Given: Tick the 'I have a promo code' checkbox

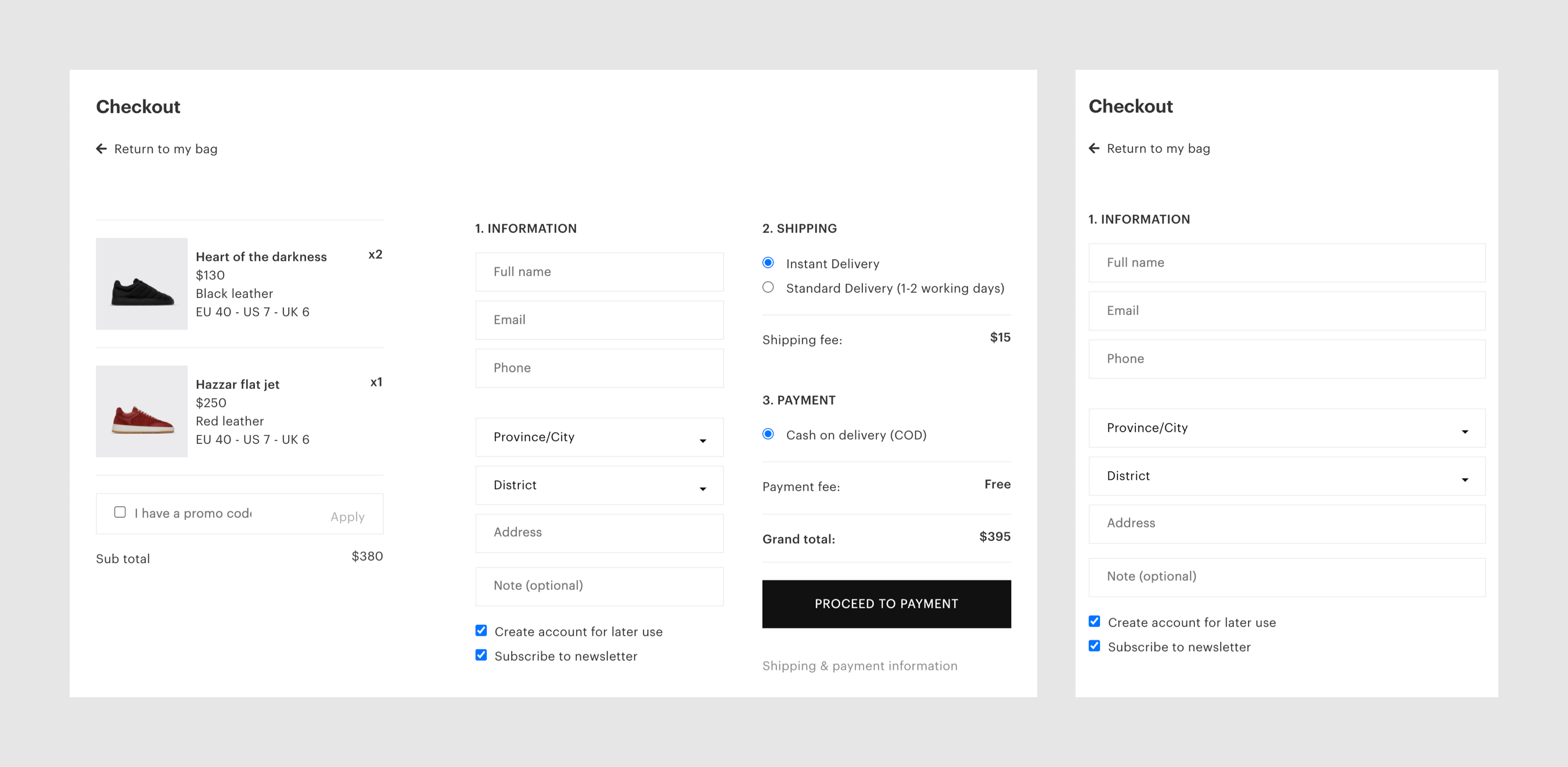Looking at the screenshot, I should [x=120, y=512].
